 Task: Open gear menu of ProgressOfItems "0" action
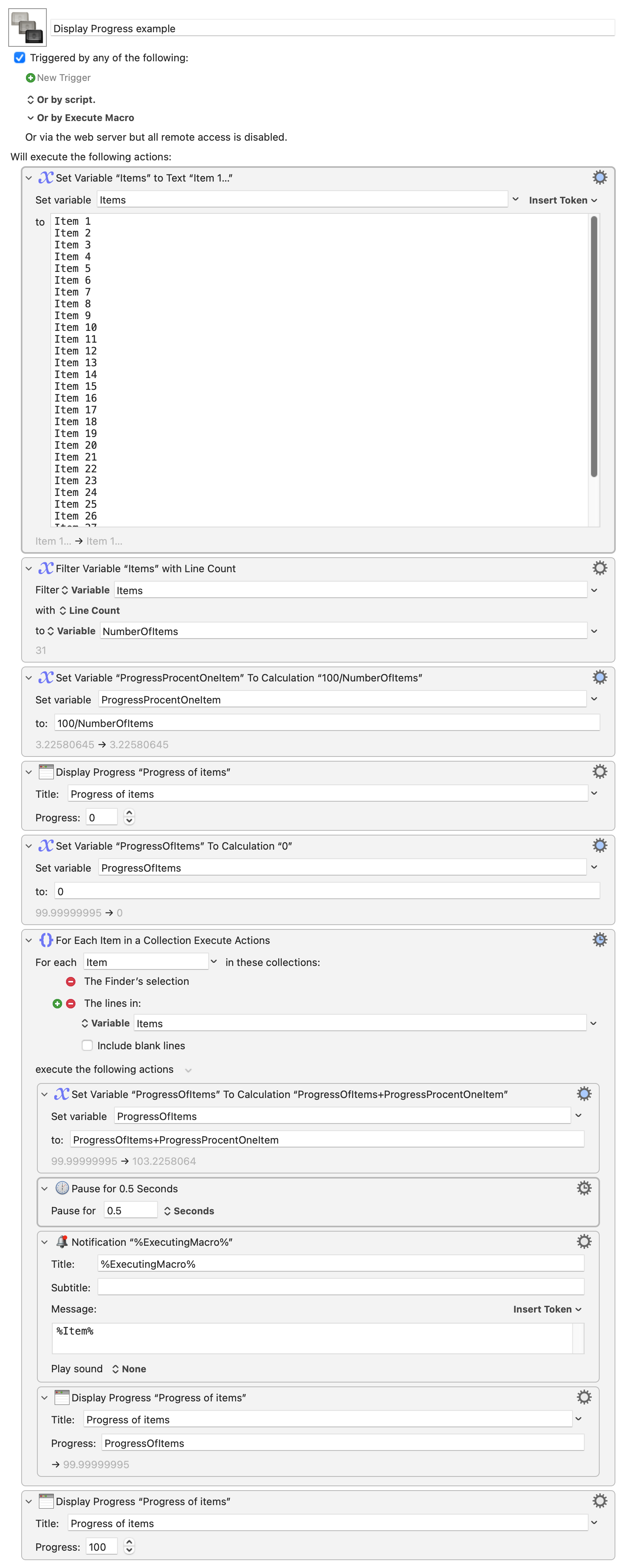600,845
